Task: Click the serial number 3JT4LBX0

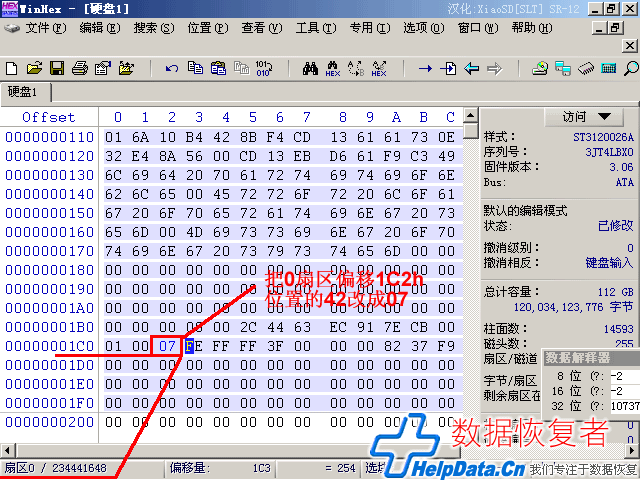Action: [609, 152]
